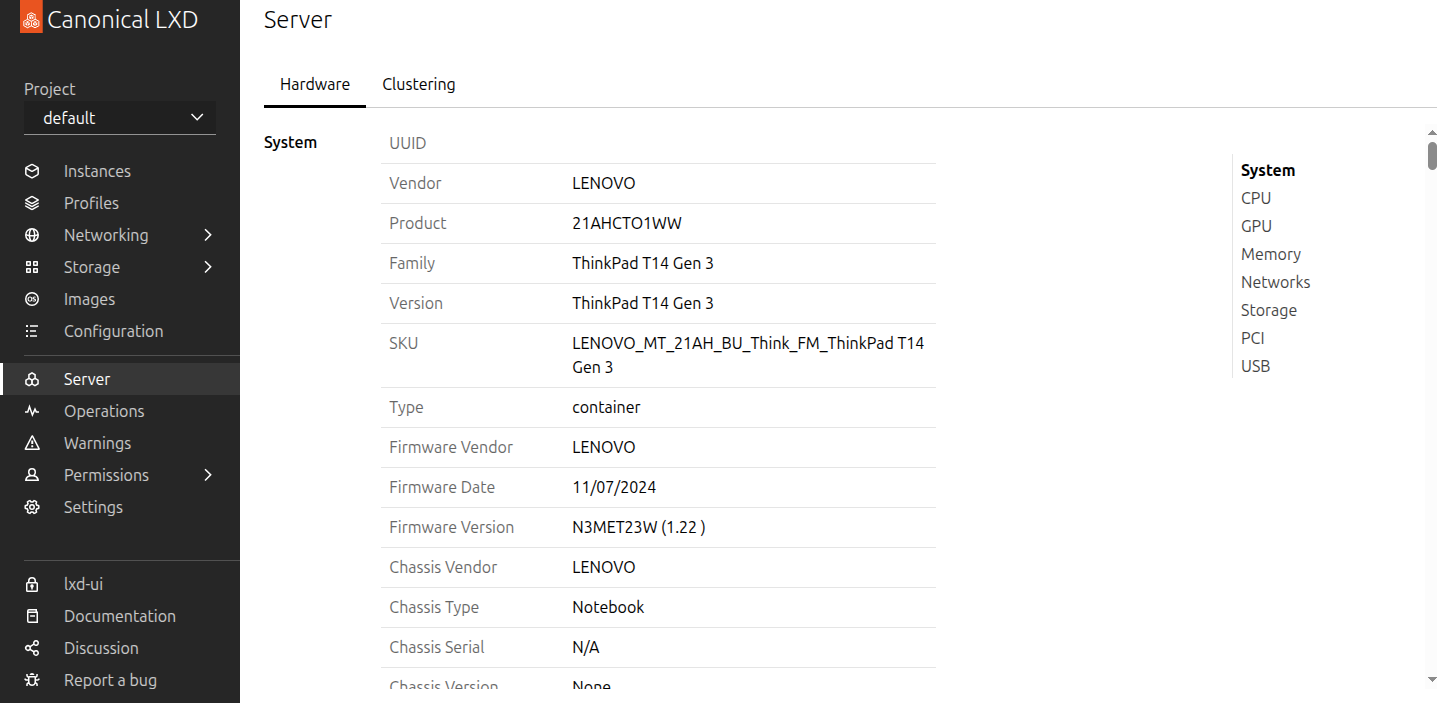
Task: Jump to Memory section in outline
Action: pyautogui.click(x=1271, y=254)
